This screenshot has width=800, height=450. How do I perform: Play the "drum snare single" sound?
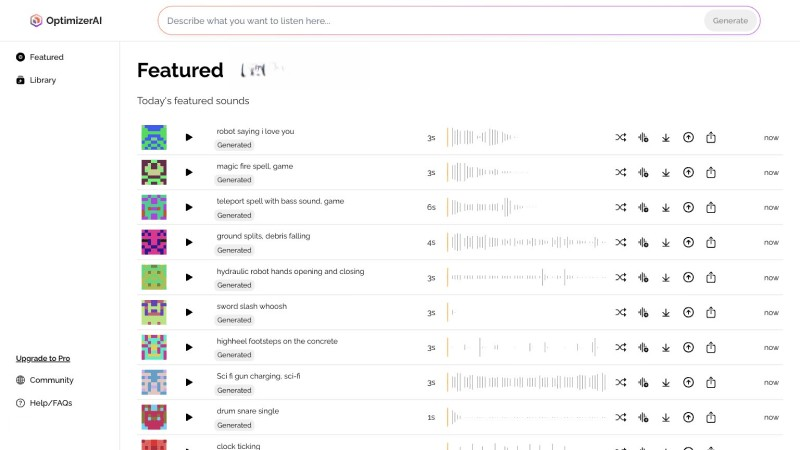(189, 417)
